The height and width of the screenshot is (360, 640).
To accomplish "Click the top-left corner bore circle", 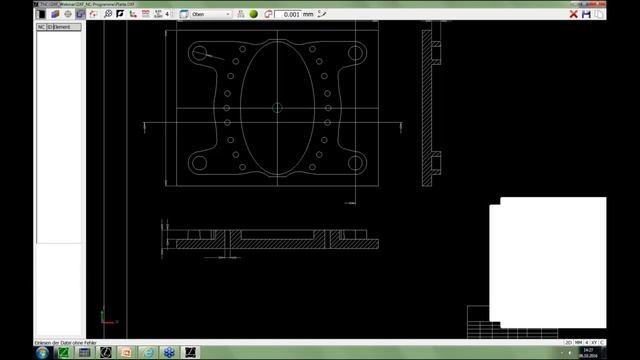I will coord(199,53).
